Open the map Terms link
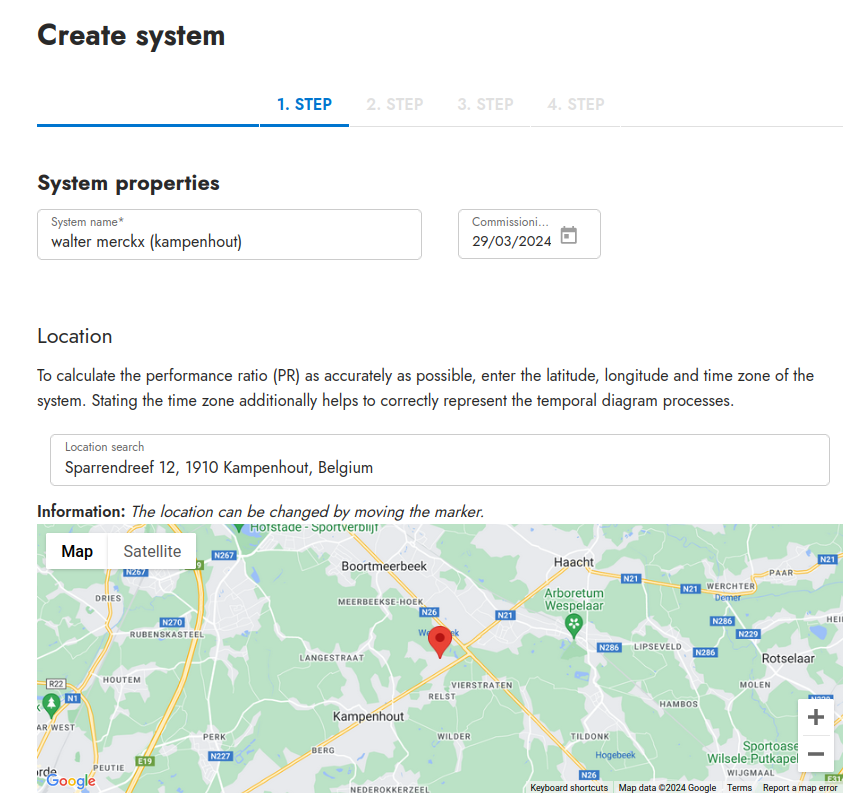The image size is (862, 802). pyautogui.click(x=739, y=788)
